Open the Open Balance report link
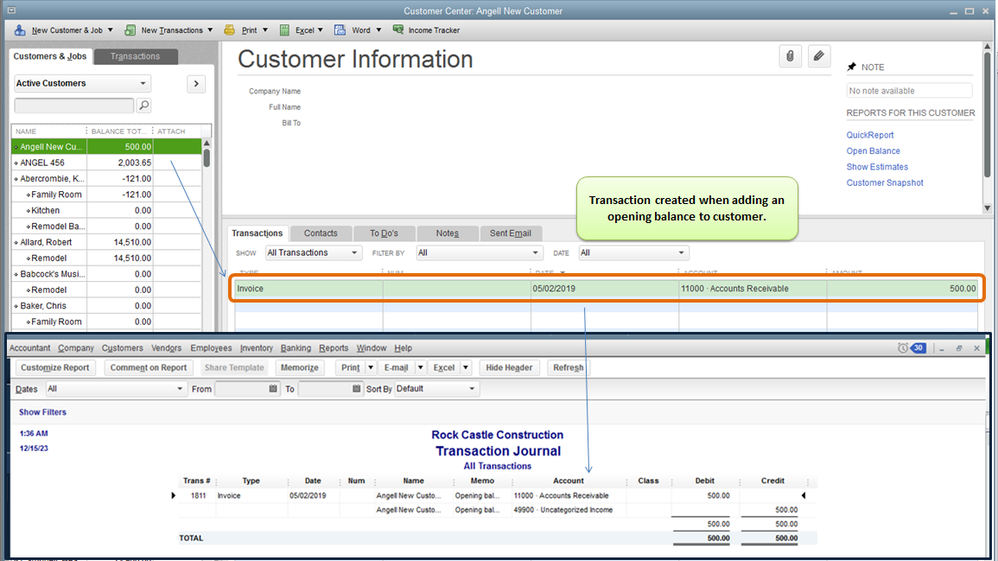 click(873, 151)
